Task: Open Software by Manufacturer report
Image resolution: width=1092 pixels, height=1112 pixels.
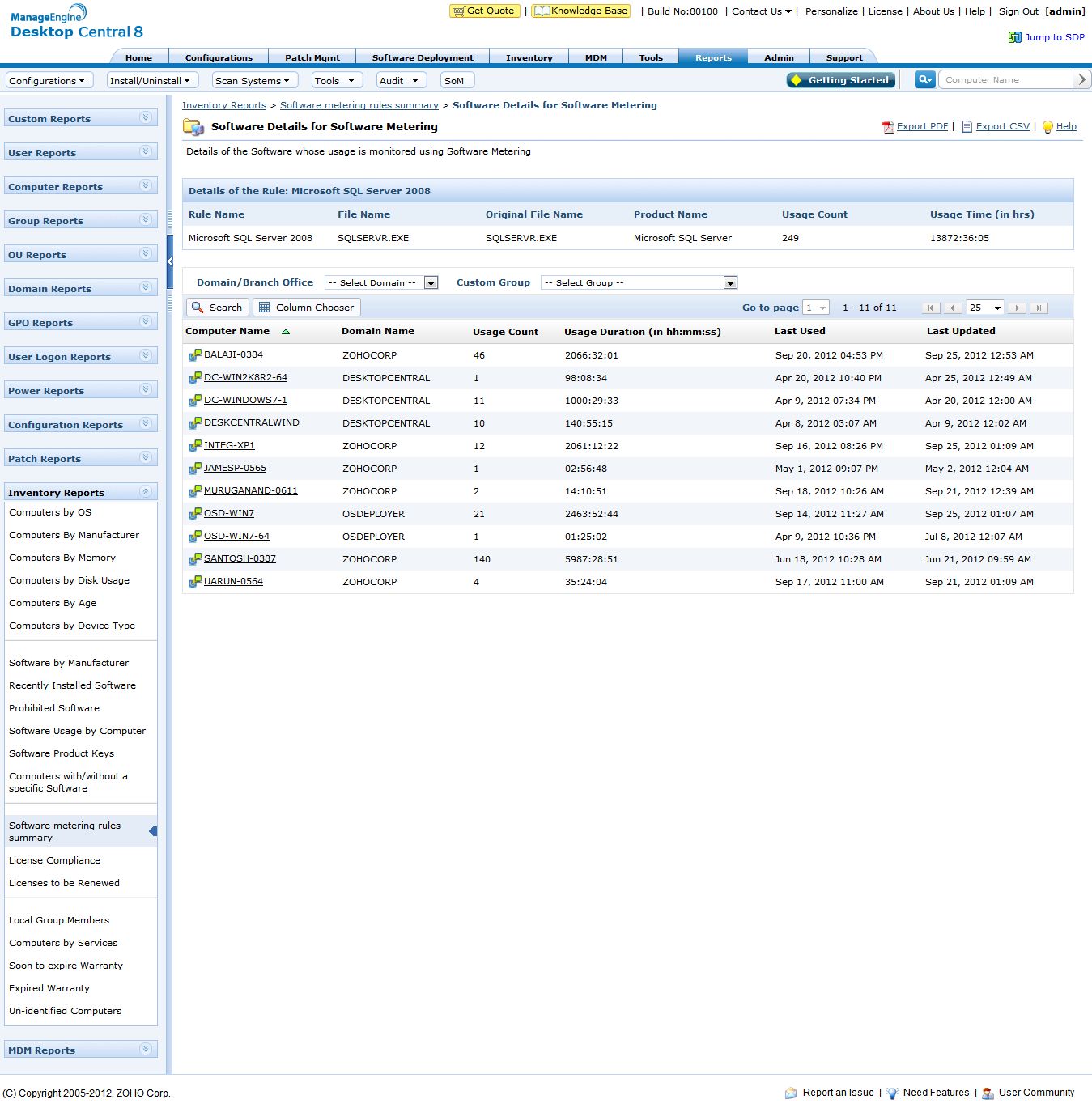Action: point(69,663)
